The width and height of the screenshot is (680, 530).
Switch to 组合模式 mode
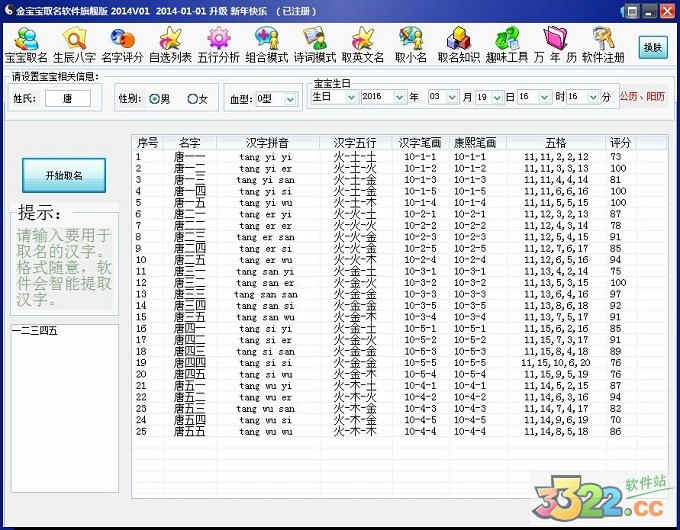pos(267,45)
